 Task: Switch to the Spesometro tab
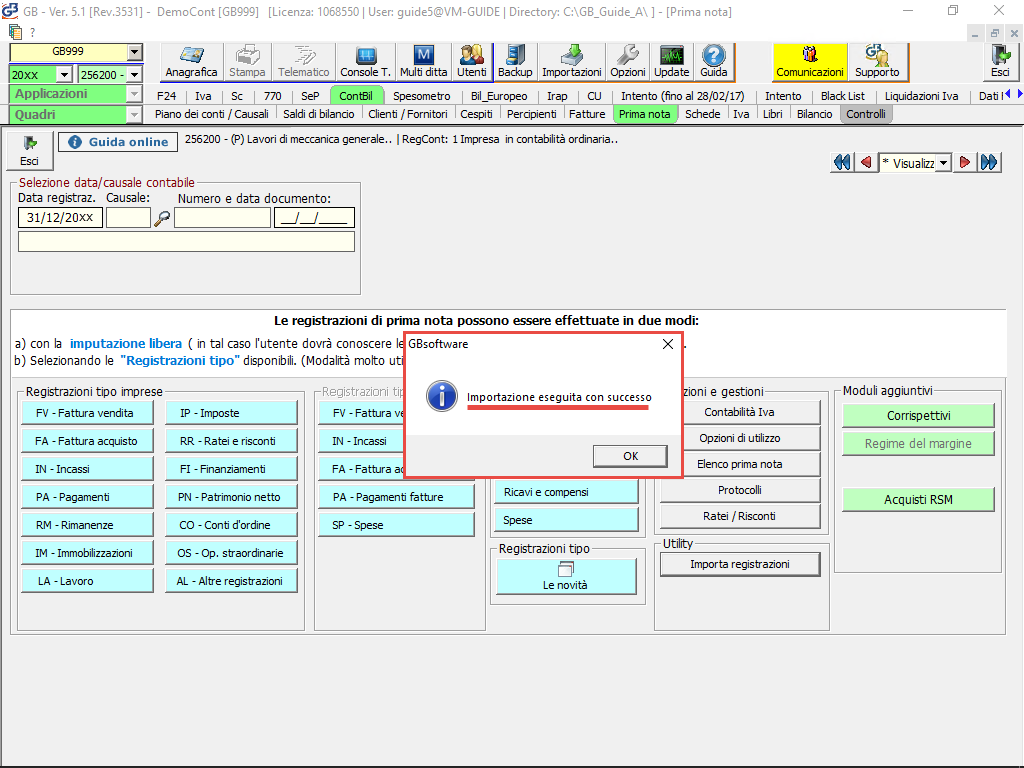[x=421, y=96]
